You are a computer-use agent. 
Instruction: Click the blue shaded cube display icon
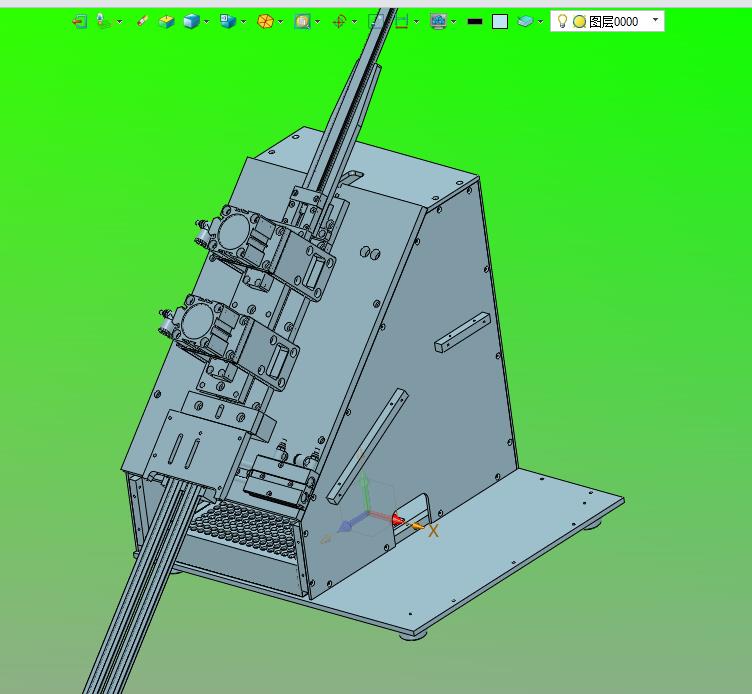[x=191, y=22]
